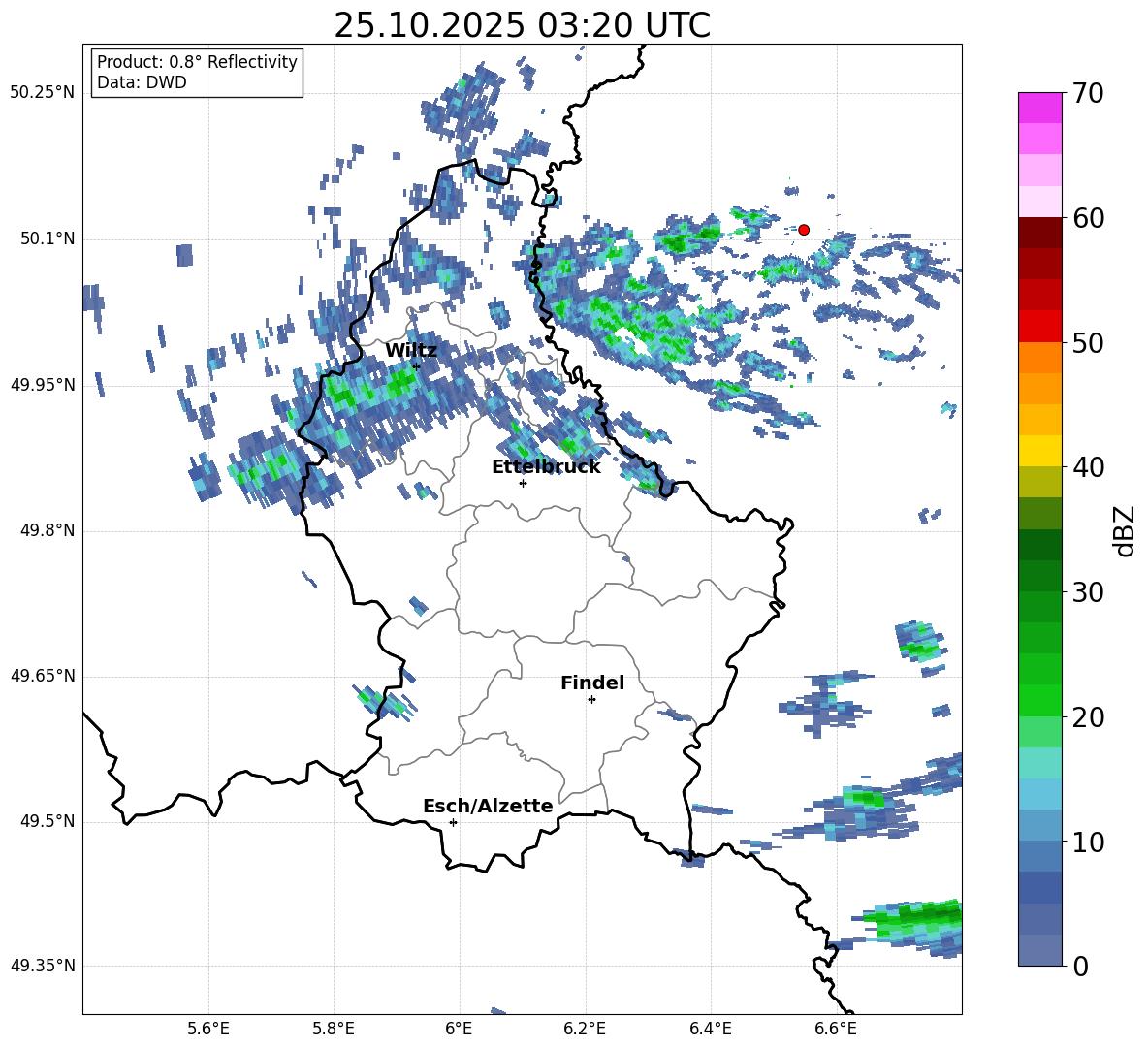Click the Findel cross marker
1148x1048 pixels.
tap(591, 700)
